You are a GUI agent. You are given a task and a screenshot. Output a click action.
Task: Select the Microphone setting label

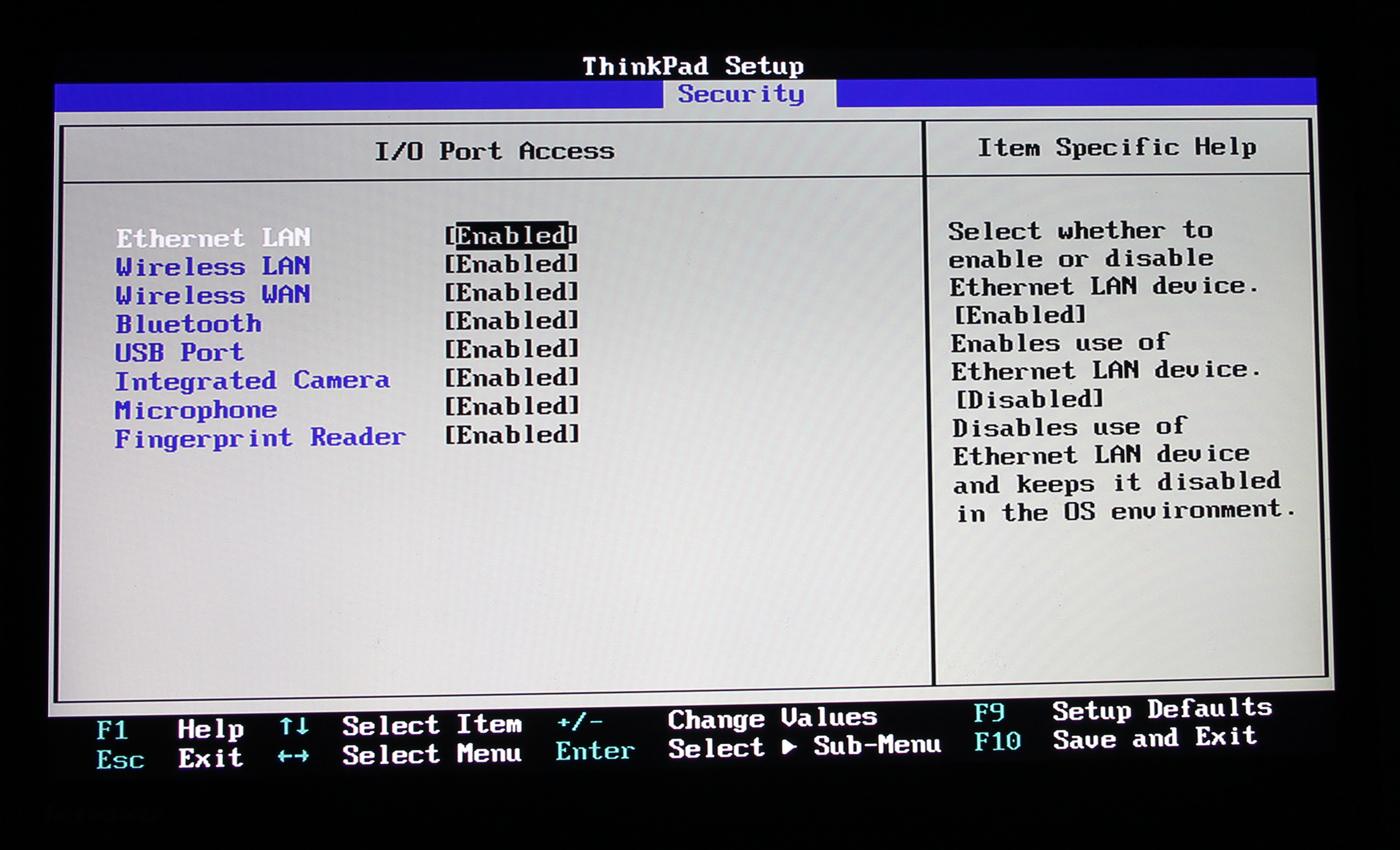(196, 410)
